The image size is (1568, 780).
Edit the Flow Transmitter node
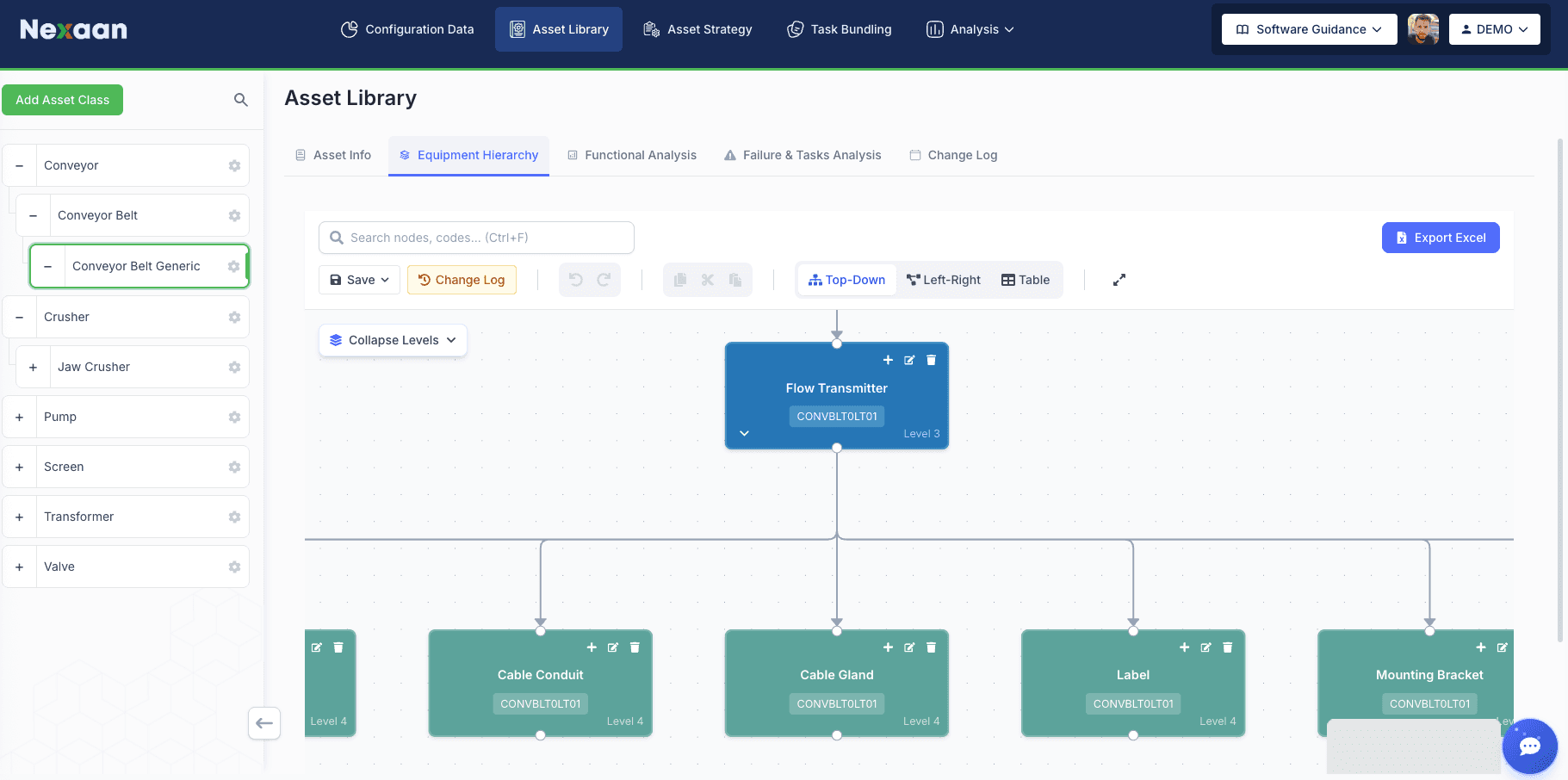909,360
